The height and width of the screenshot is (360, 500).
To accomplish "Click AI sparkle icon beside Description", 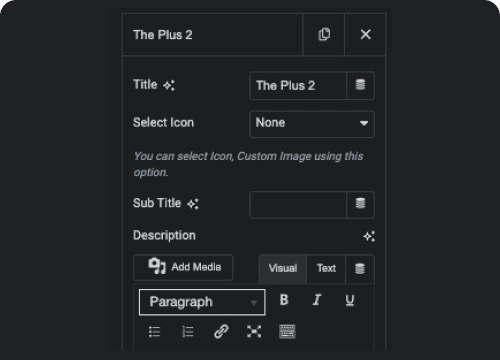I will [x=369, y=236].
